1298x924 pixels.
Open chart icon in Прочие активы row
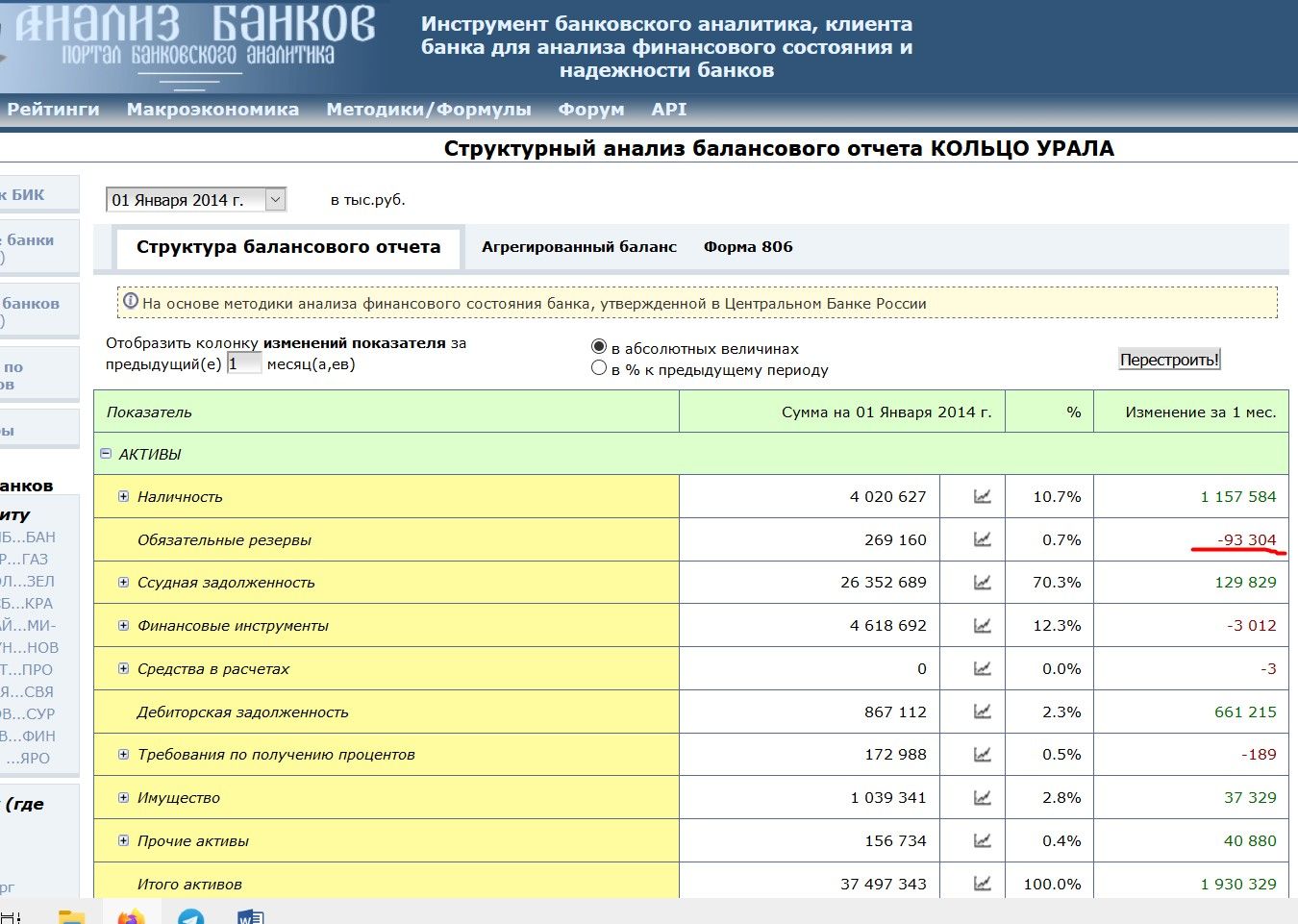[x=982, y=841]
